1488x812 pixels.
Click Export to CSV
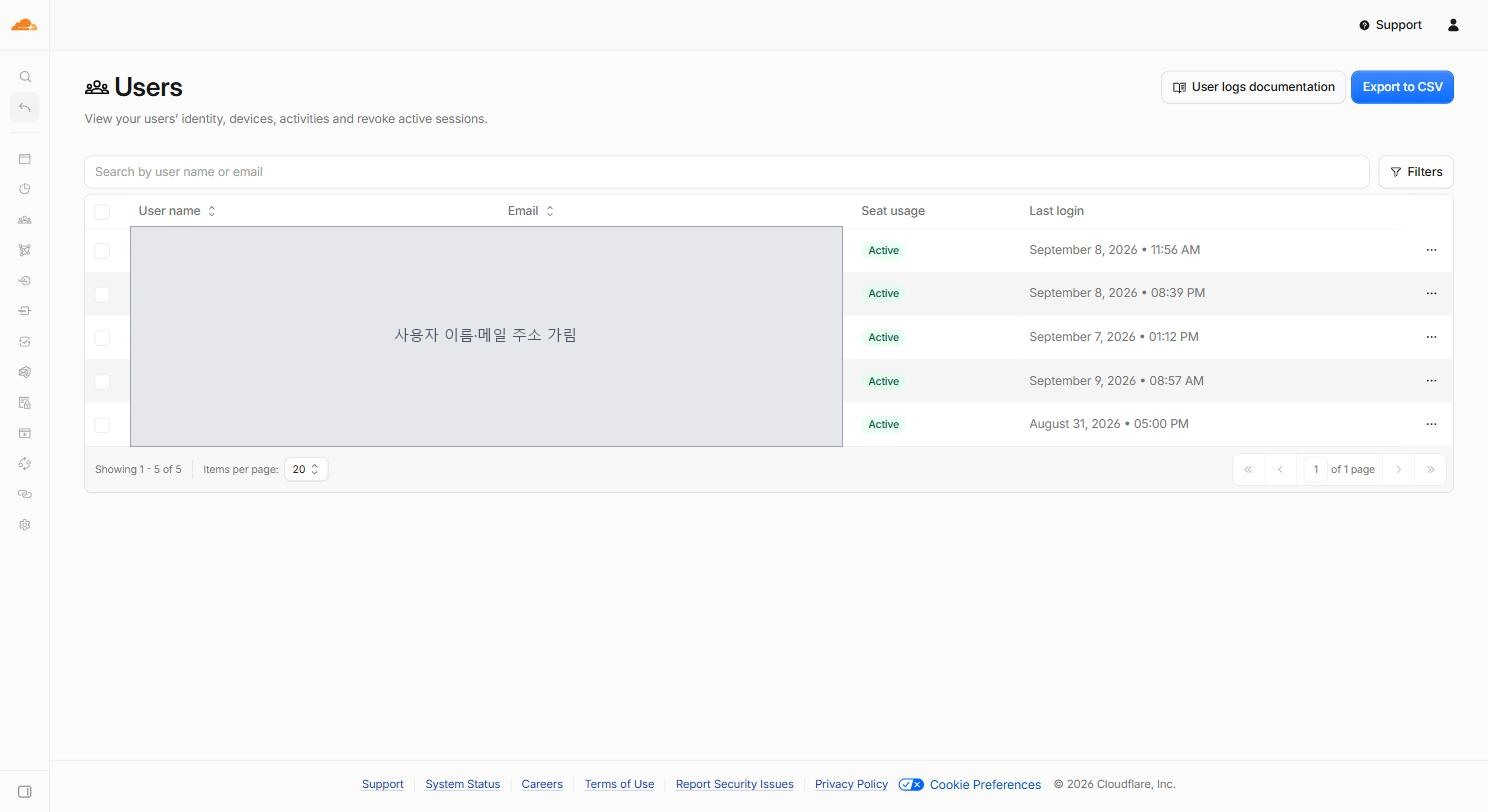click(x=1402, y=87)
